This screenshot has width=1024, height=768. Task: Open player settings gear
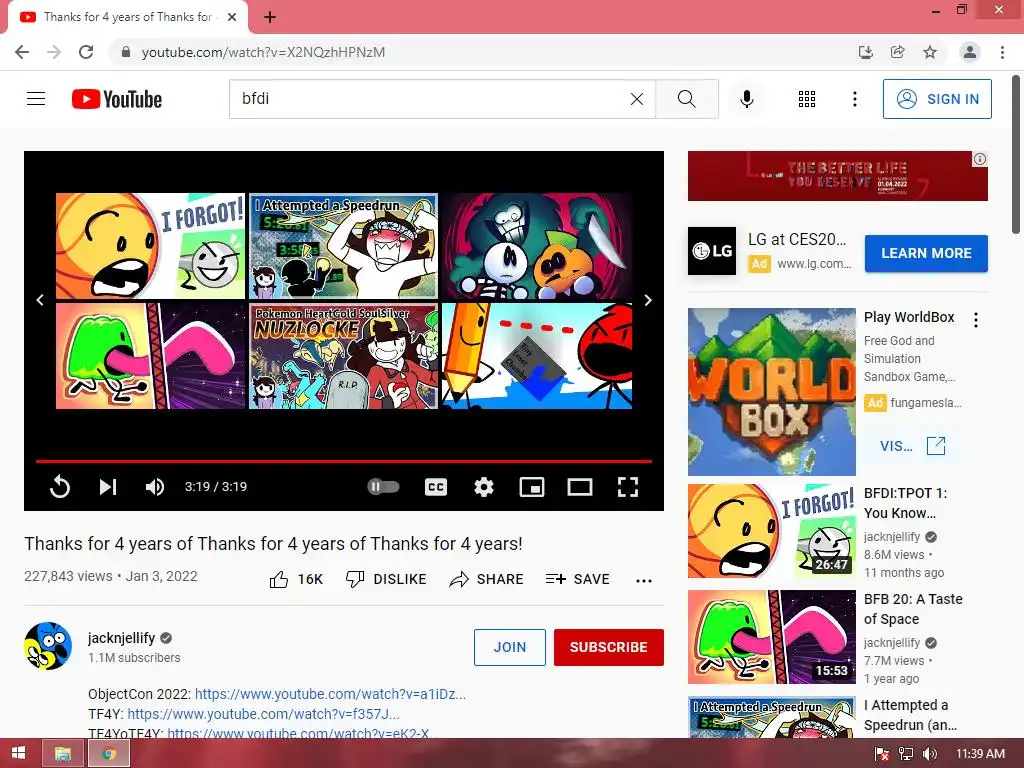pyautogui.click(x=484, y=487)
